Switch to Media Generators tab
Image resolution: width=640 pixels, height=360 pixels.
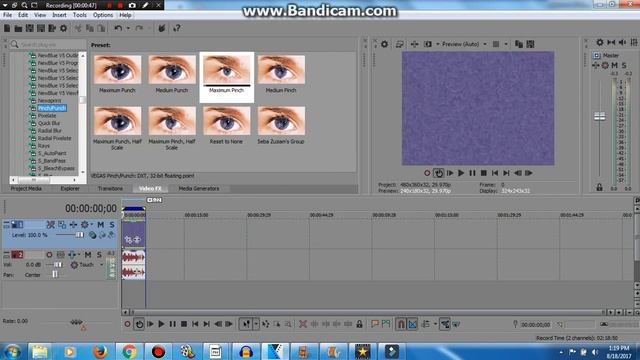tap(199, 189)
